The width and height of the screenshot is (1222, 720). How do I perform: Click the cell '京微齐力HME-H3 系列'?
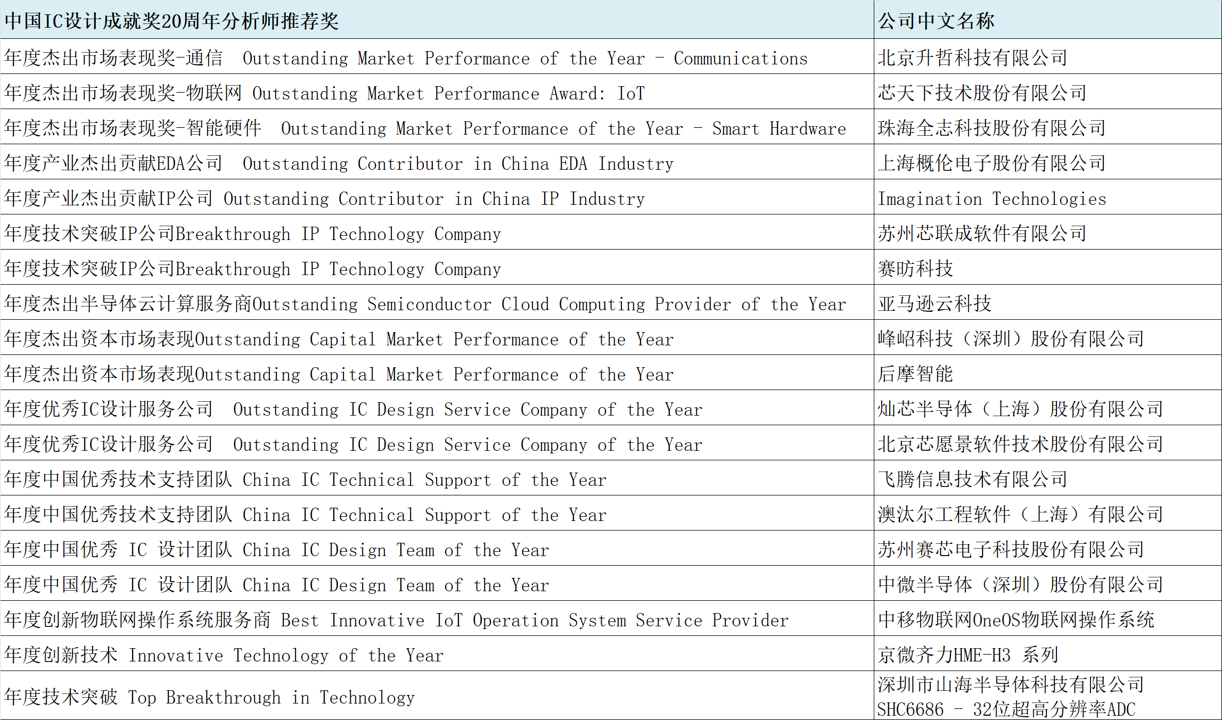tap(1047, 654)
